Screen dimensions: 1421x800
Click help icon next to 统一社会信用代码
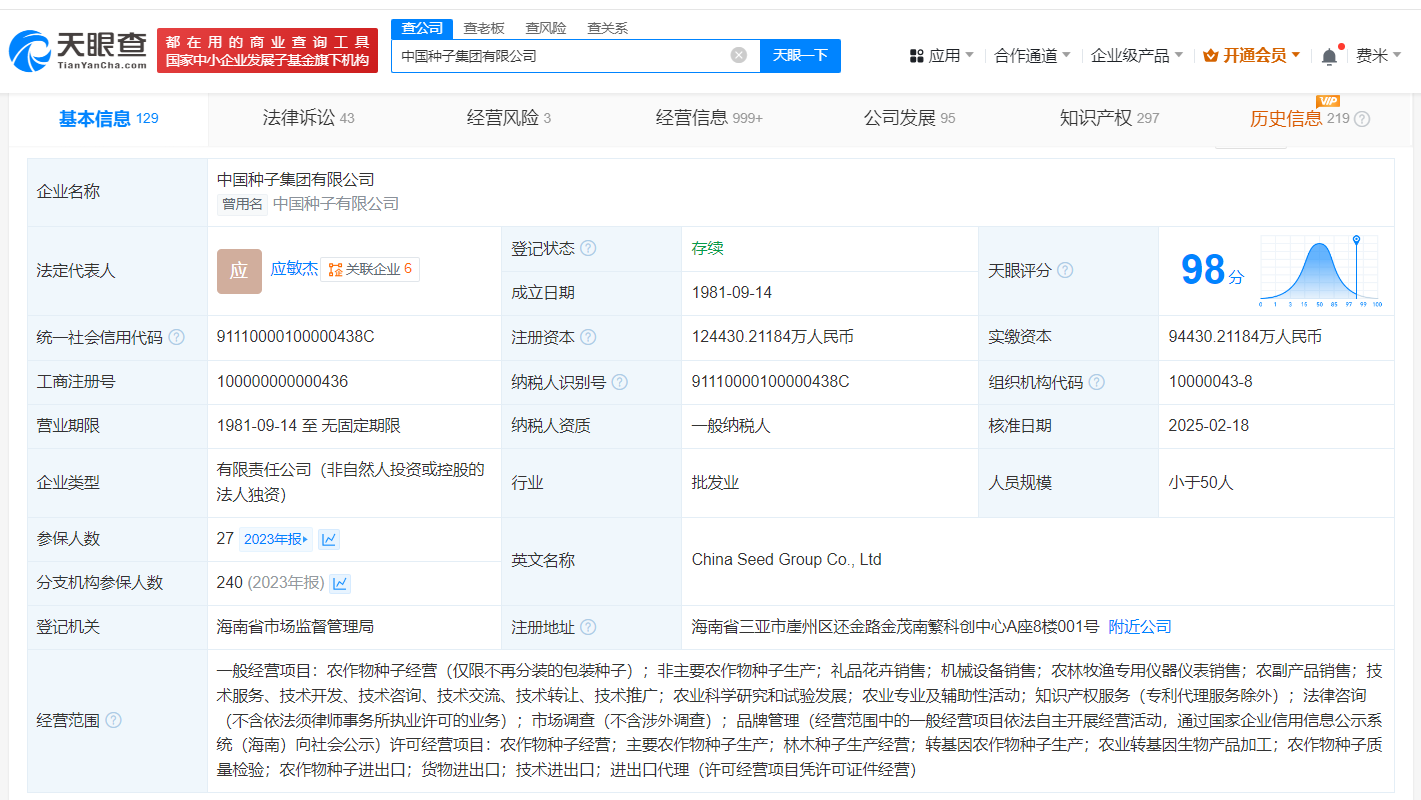tap(177, 337)
